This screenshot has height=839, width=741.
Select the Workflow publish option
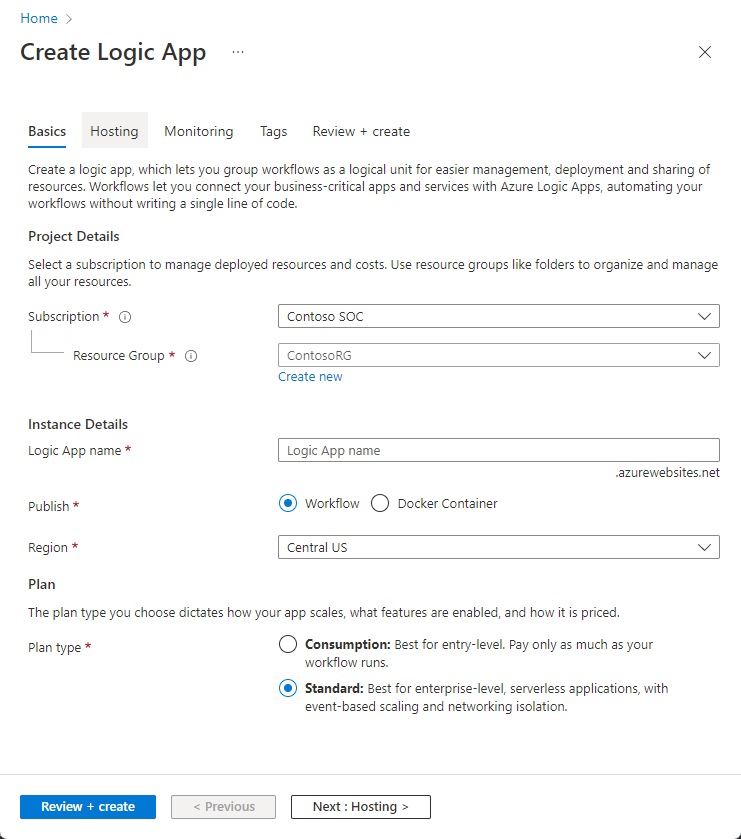pos(288,503)
